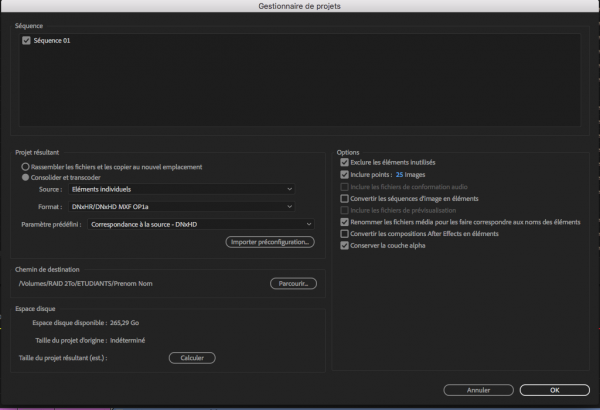Viewport: 600px width, 410px height.
Task: Toggle Renommer les fichiers média checkbox
Action: pos(345,222)
